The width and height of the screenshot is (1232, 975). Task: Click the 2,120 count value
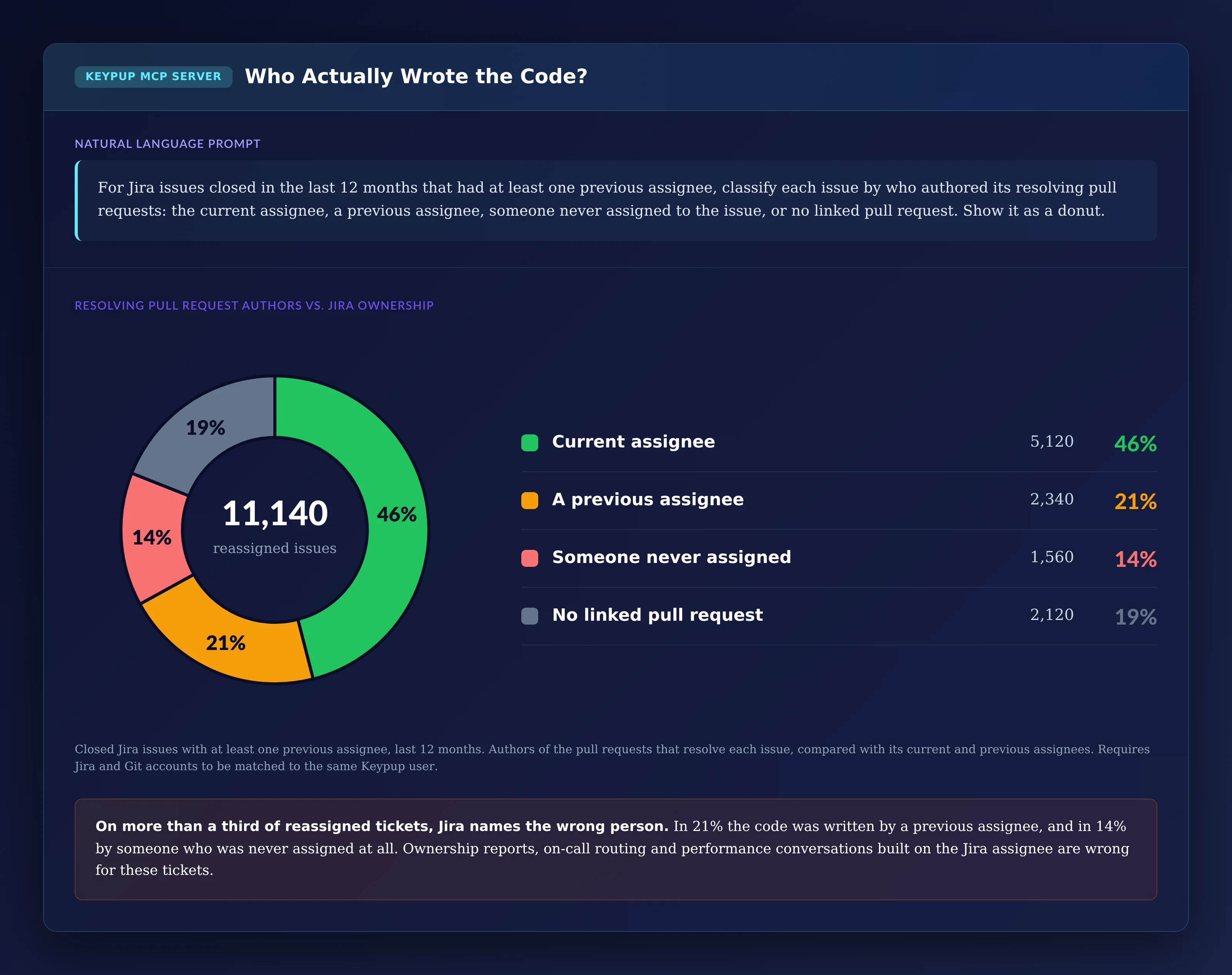pos(1052,615)
